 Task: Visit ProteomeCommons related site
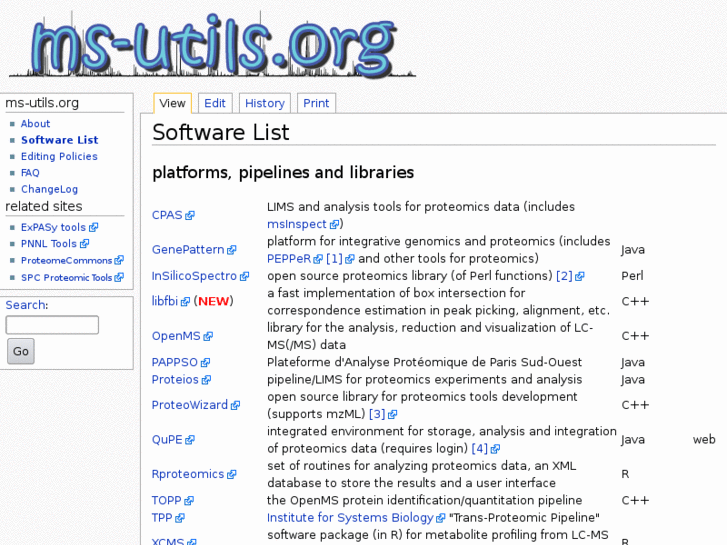click(66, 260)
